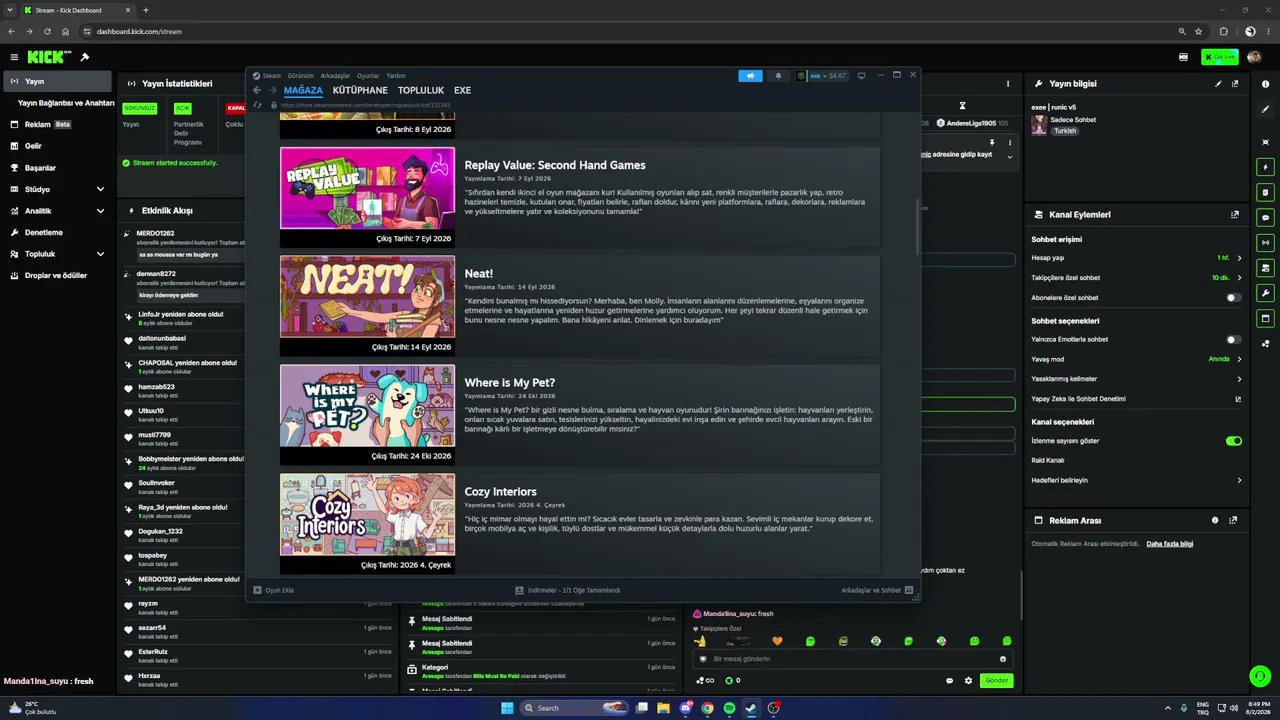Click the green support headset button

click(1260, 677)
